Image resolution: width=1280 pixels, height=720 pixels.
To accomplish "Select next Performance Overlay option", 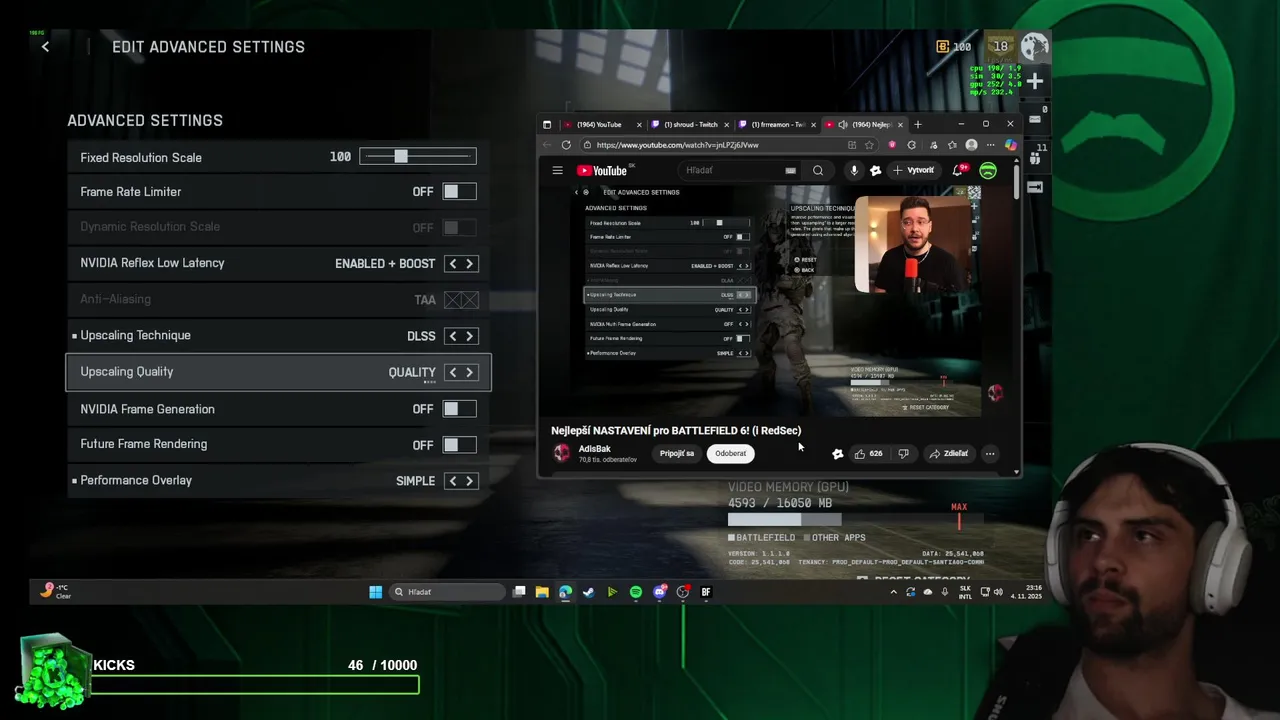I will coord(470,481).
